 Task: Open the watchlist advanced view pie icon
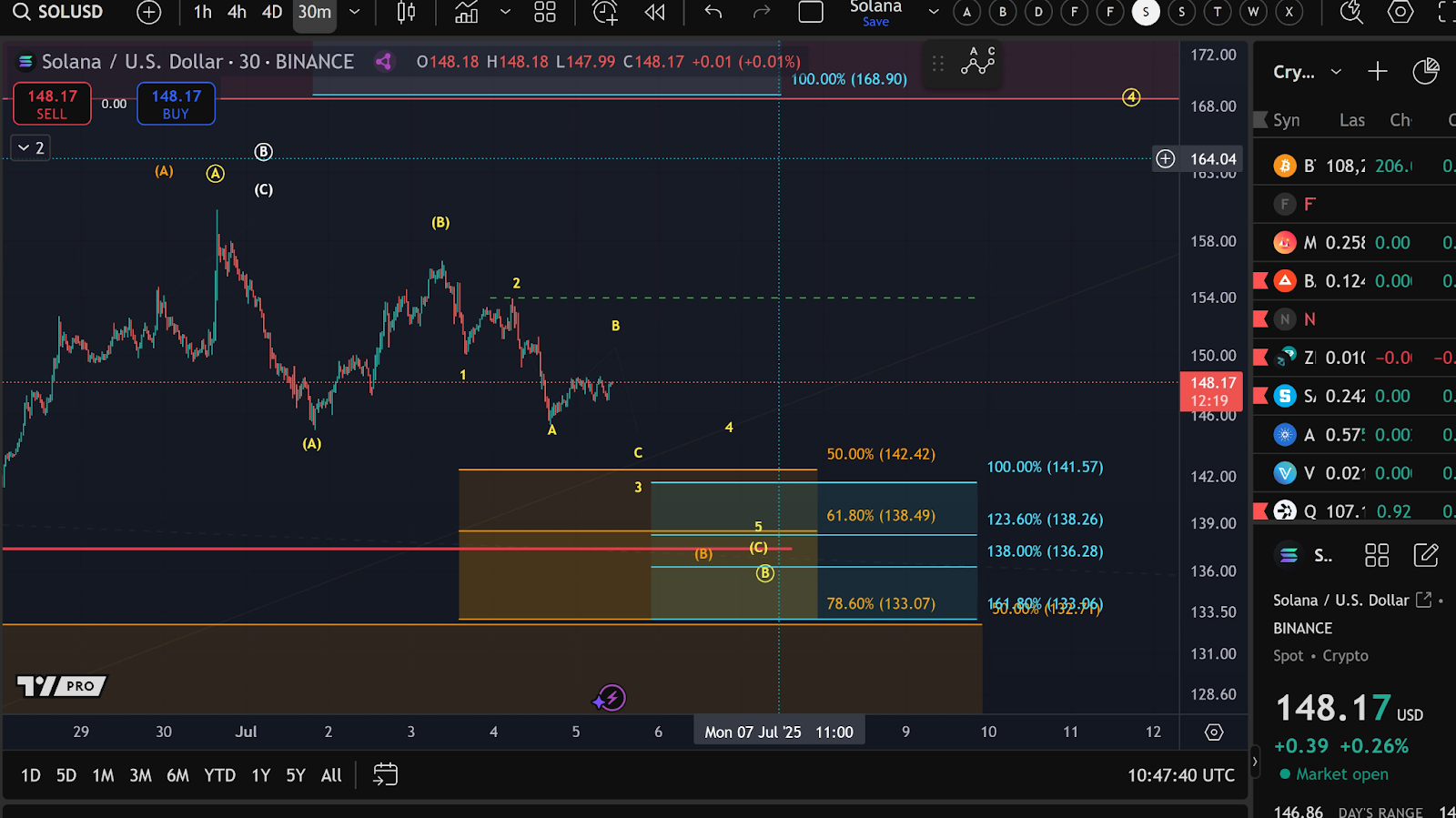(1426, 72)
